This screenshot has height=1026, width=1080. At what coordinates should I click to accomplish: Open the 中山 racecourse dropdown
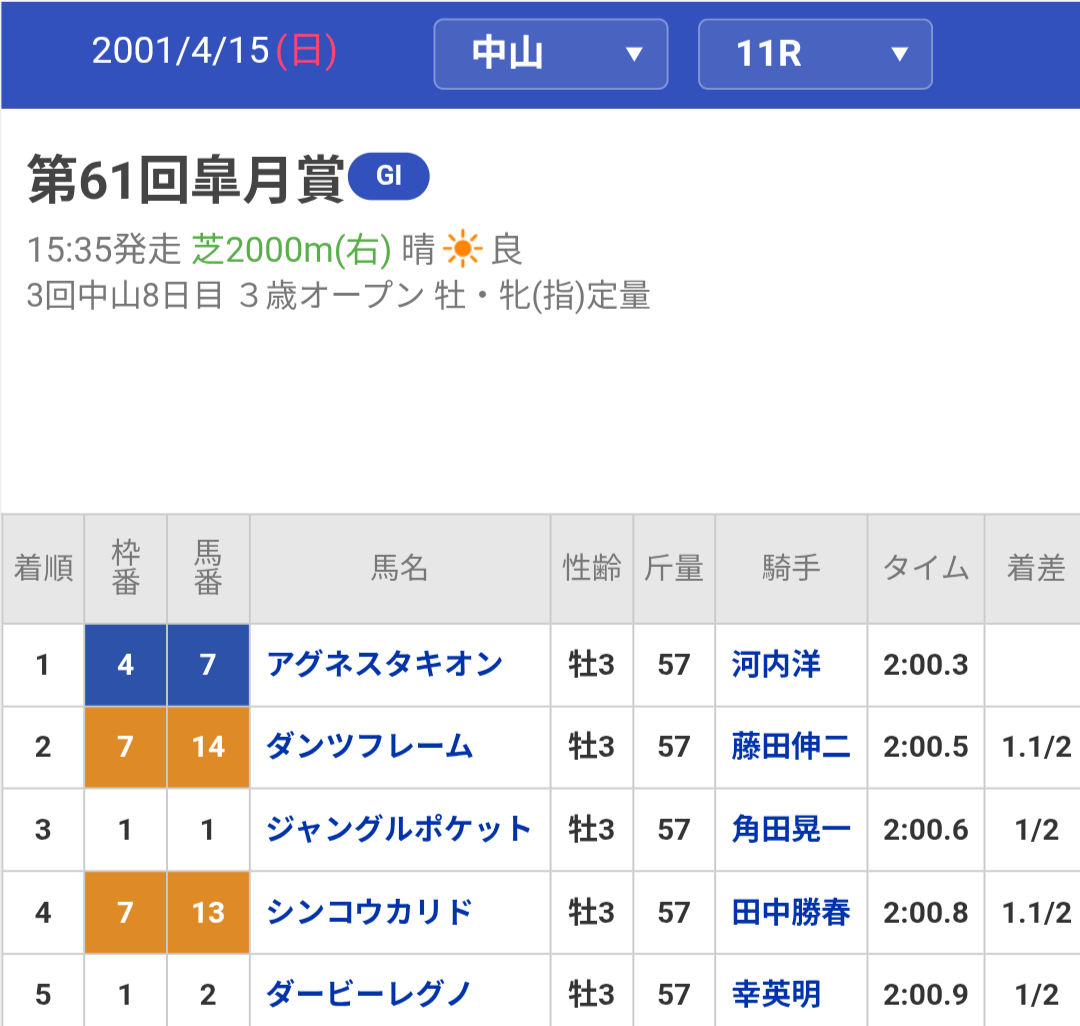click(550, 54)
